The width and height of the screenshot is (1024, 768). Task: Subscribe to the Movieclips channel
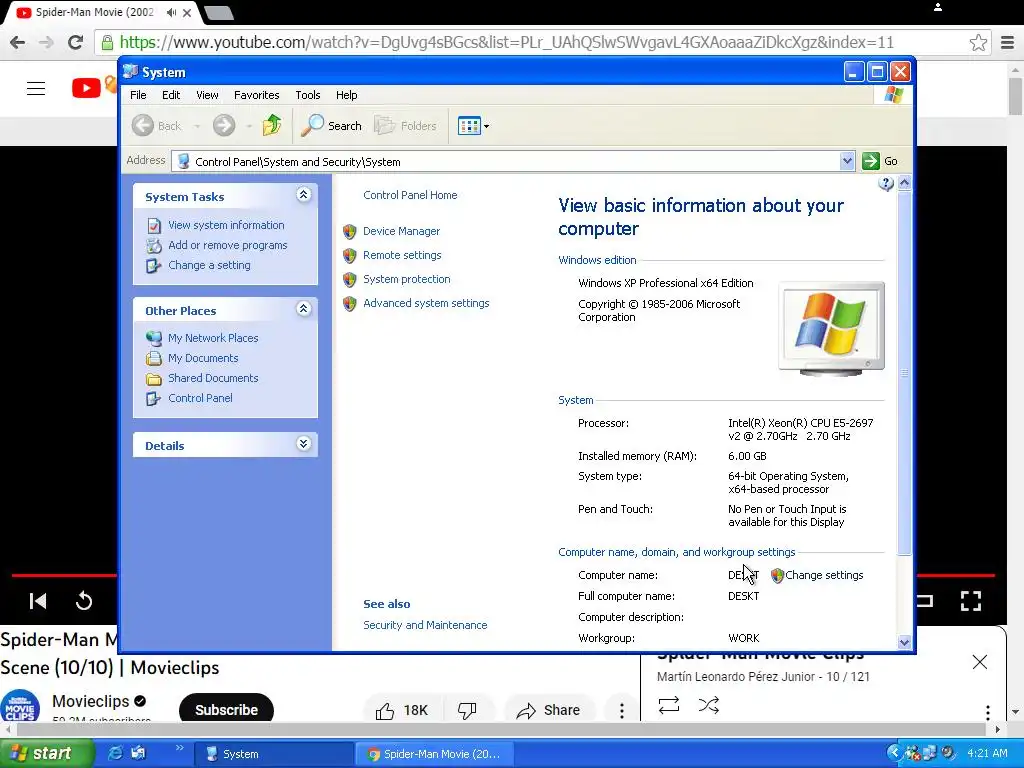tap(226, 709)
